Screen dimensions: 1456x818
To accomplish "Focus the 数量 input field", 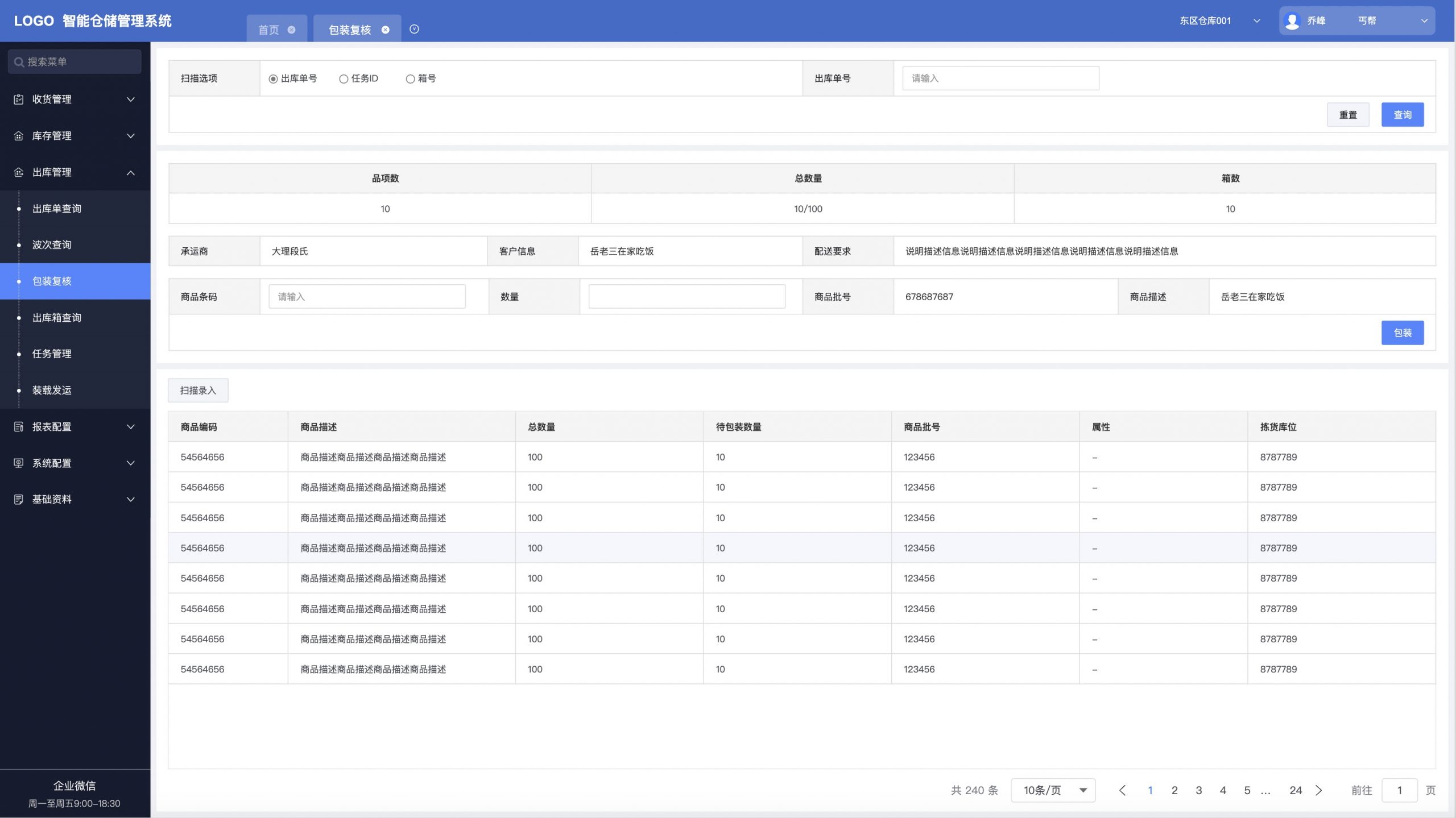I will (x=686, y=297).
